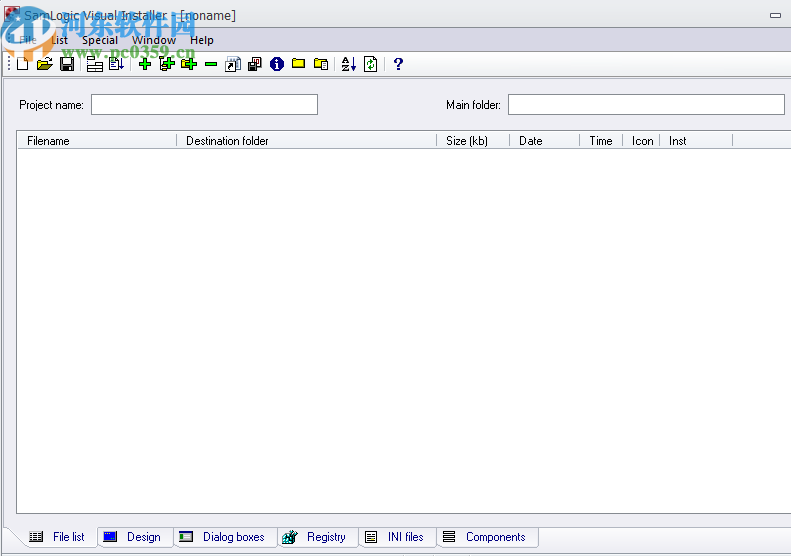Open the Window menu
The width and height of the screenshot is (791, 556).
coord(154,40)
